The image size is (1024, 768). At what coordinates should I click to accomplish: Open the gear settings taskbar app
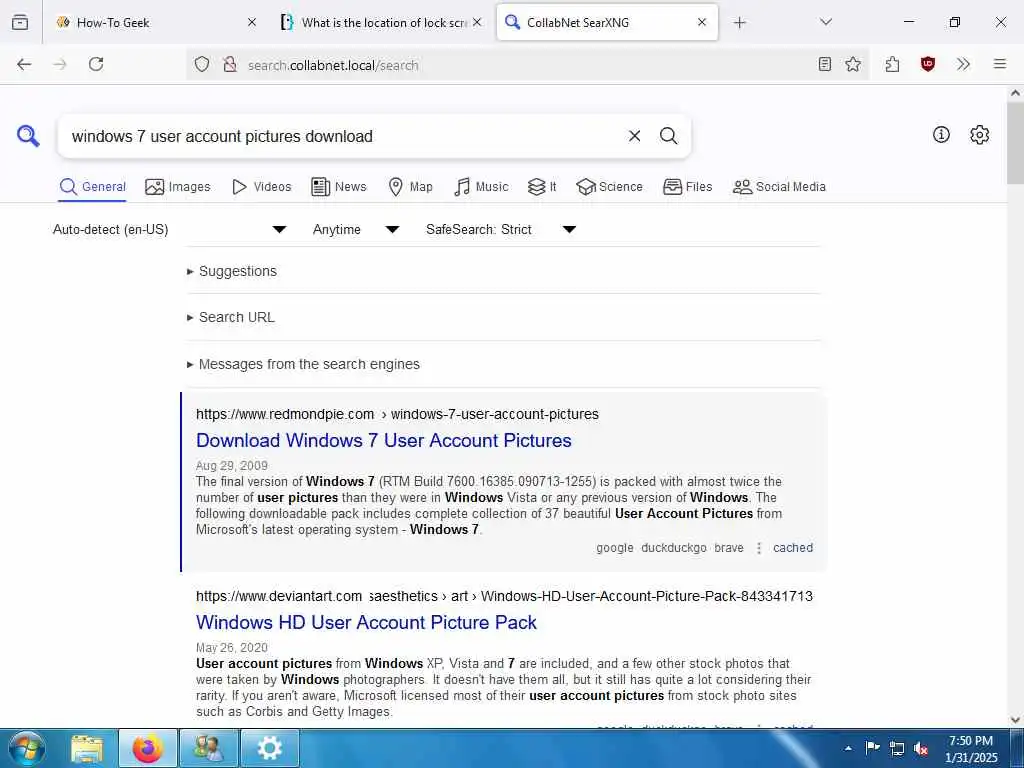270,749
